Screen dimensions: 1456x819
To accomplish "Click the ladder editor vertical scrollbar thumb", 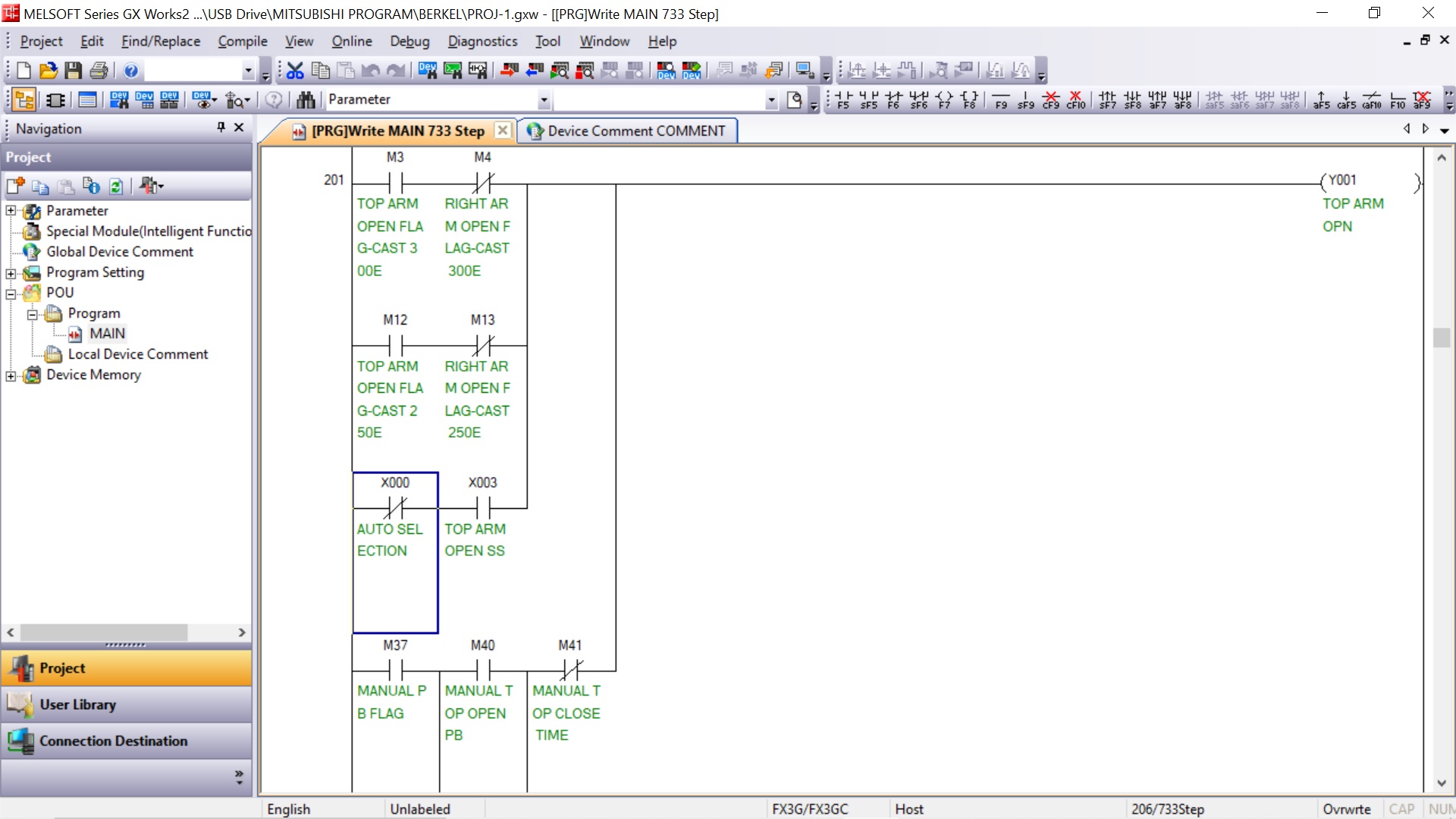I will click(1441, 337).
